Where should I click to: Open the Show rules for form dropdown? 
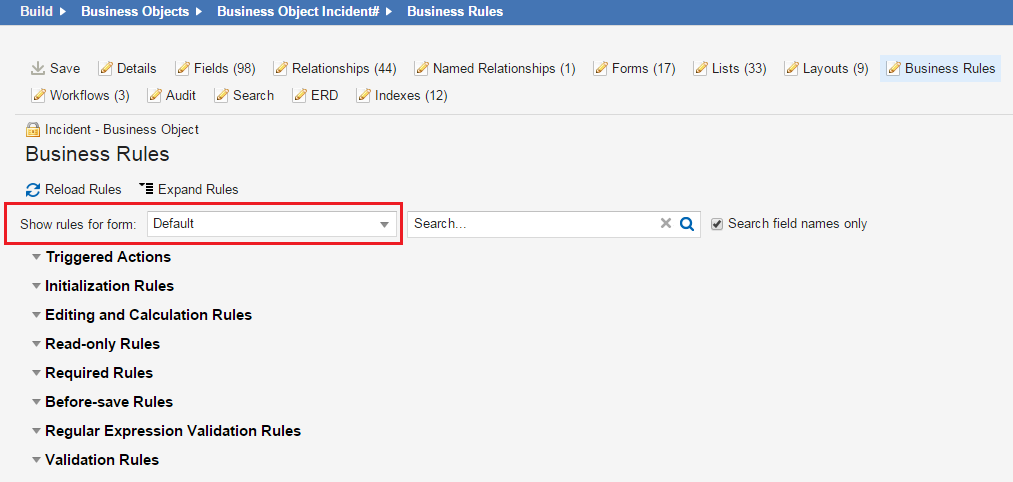tap(271, 224)
